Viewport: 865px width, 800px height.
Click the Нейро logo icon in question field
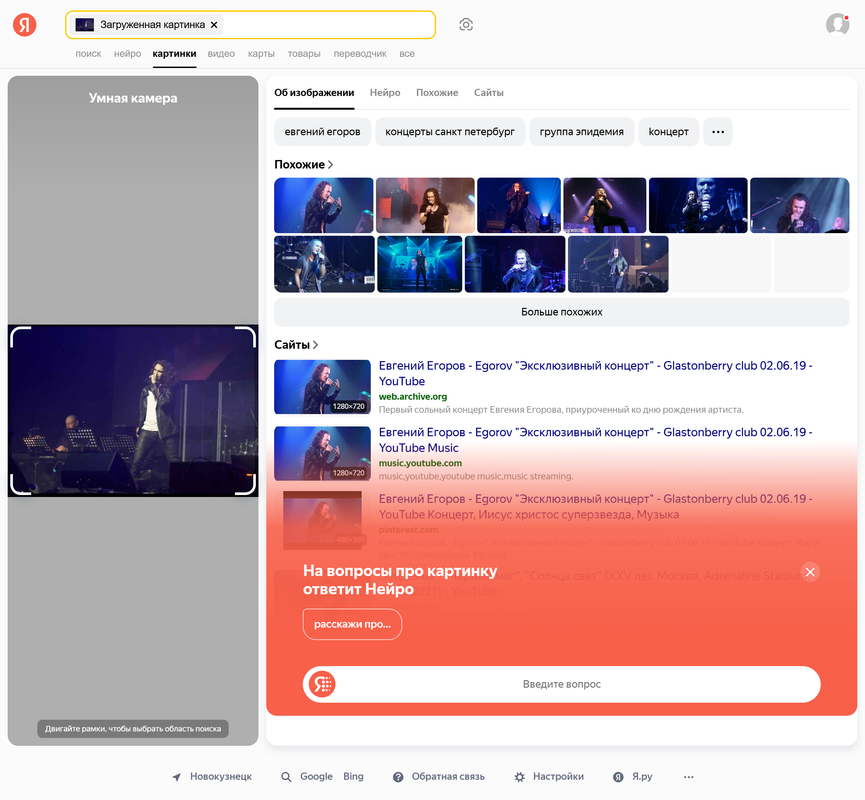click(322, 684)
